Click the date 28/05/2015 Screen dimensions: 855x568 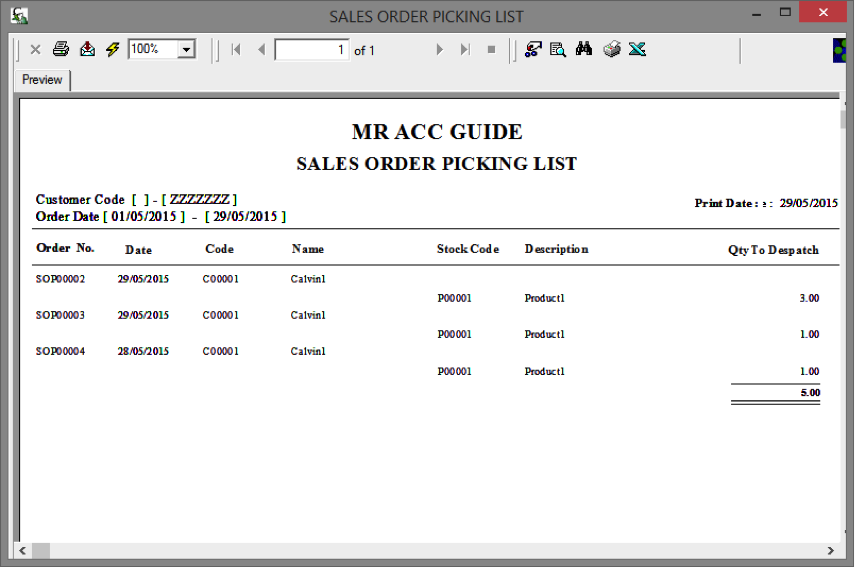[x=143, y=352]
